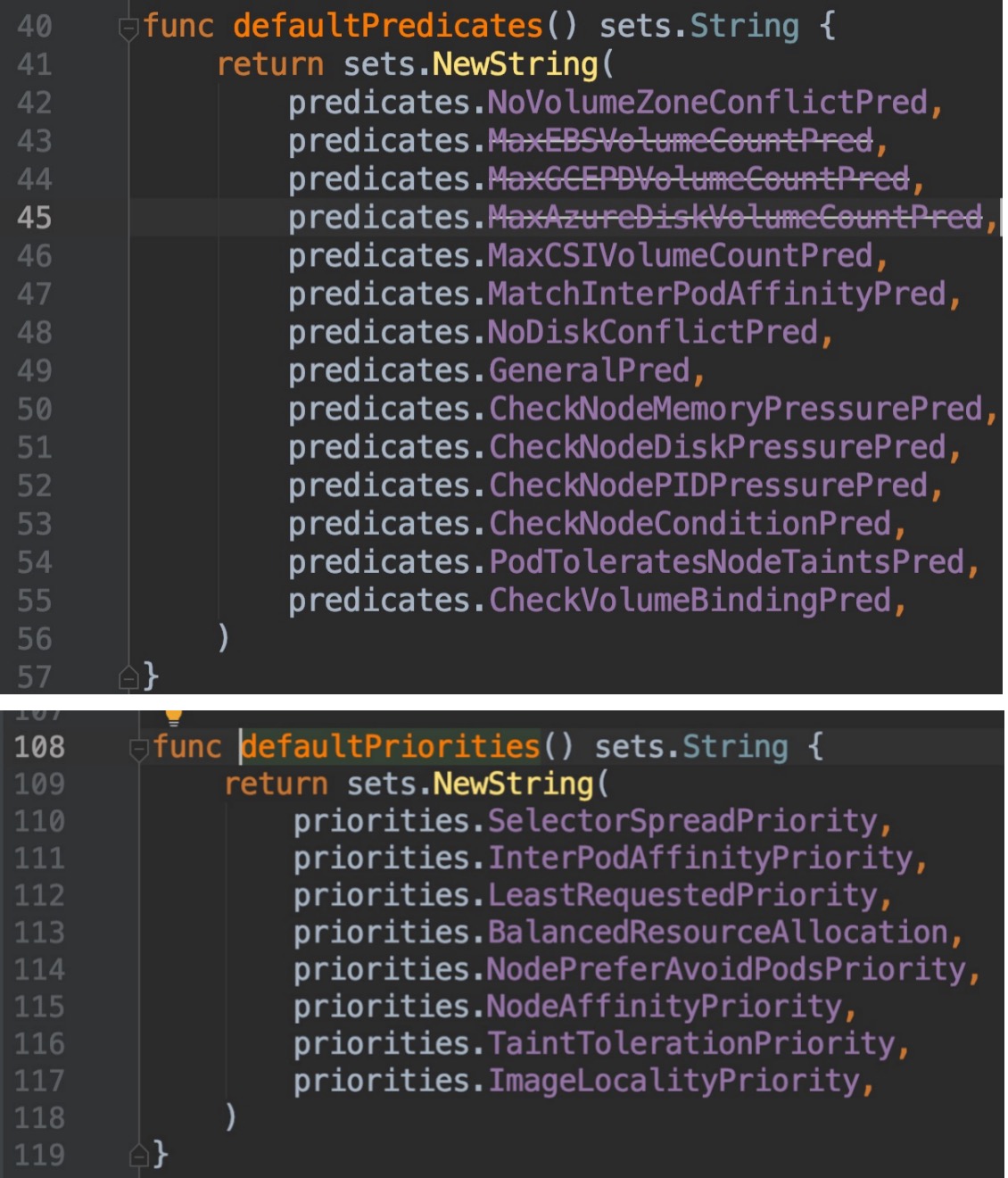Click the NoVolumeZoneConflictPred identifier
The image size is (1008, 1178).
tap(707, 103)
